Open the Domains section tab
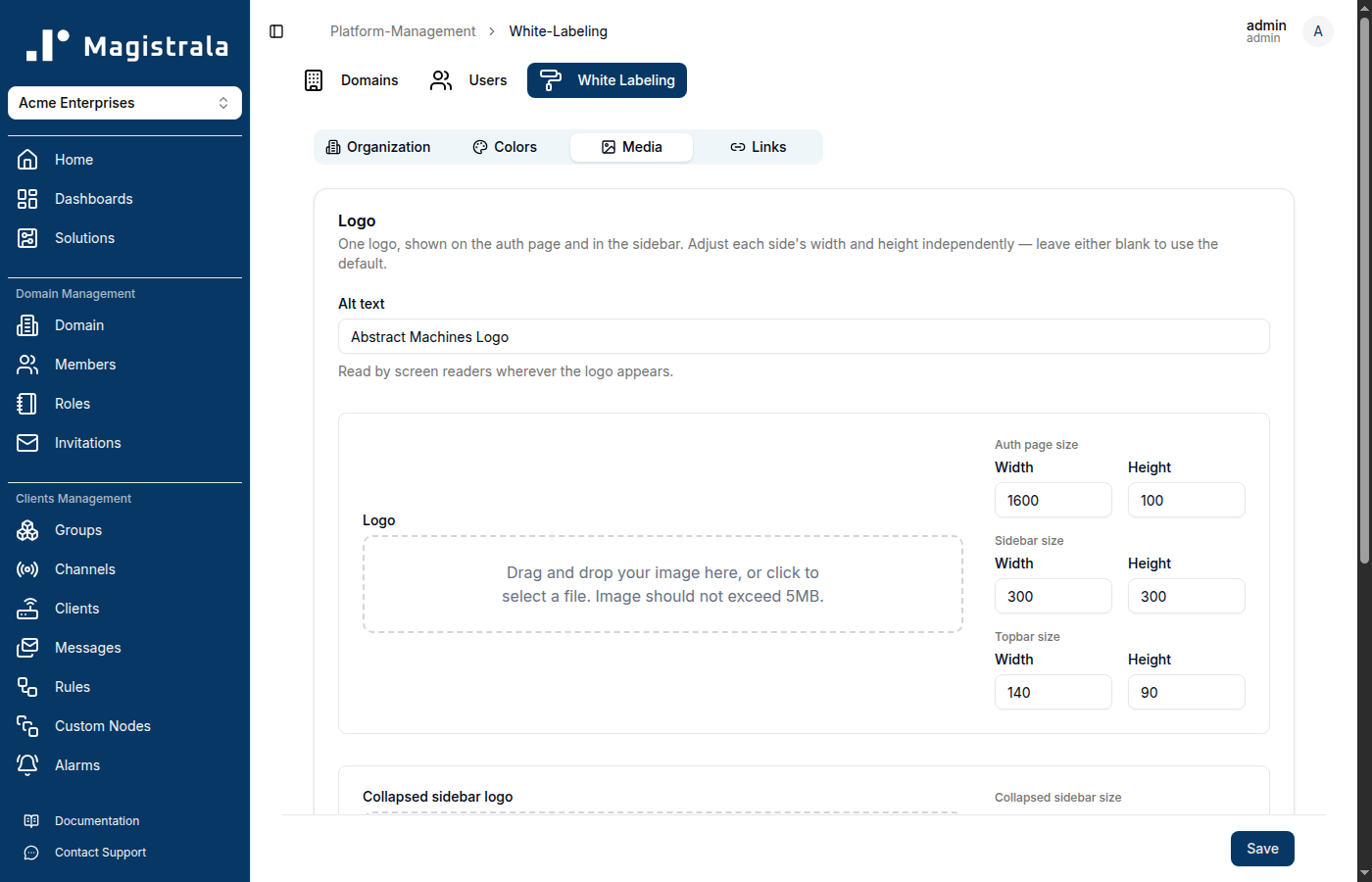Image resolution: width=1372 pixels, height=882 pixels. [351, 80]
